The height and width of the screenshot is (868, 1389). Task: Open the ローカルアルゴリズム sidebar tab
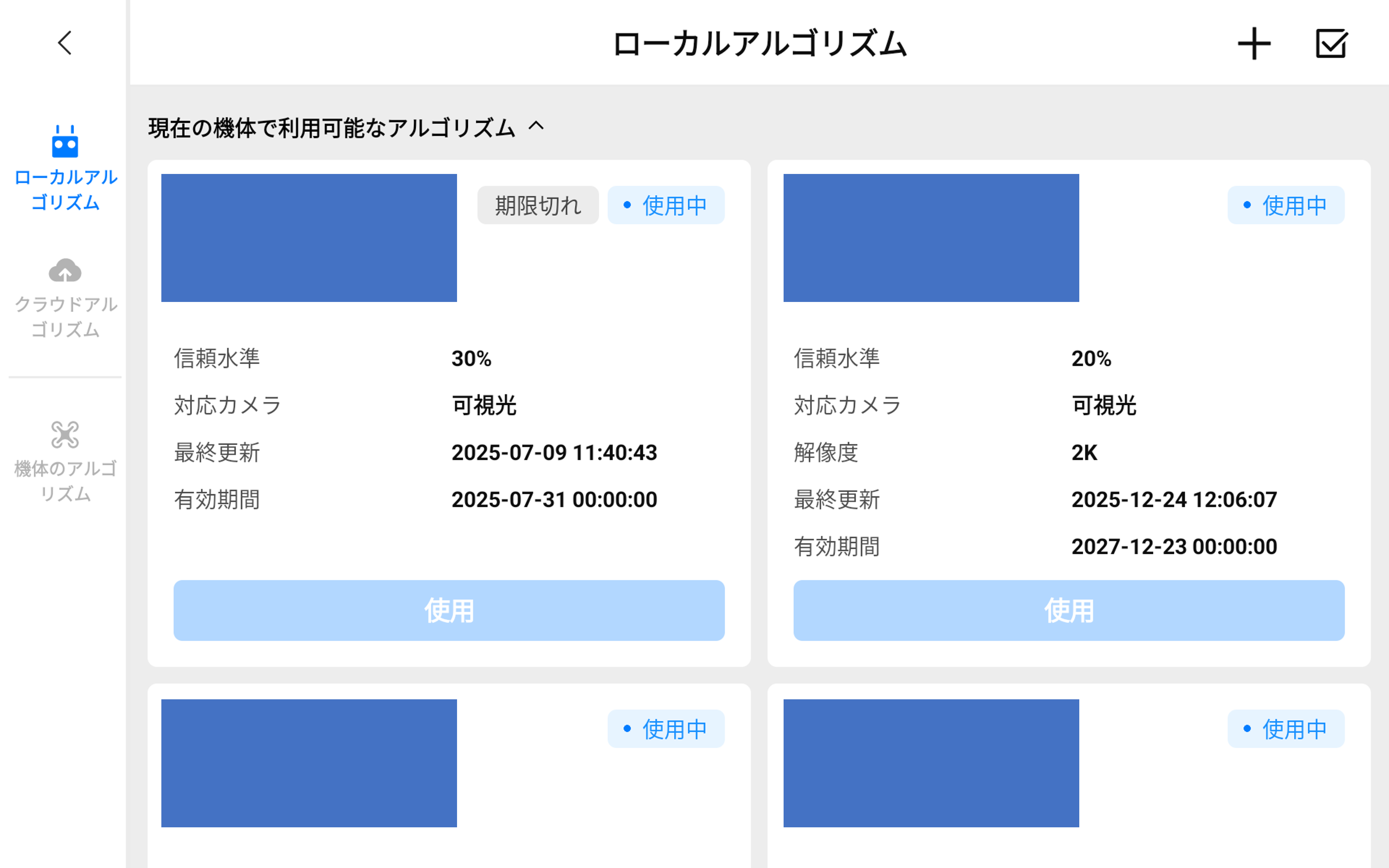[66, 189]
